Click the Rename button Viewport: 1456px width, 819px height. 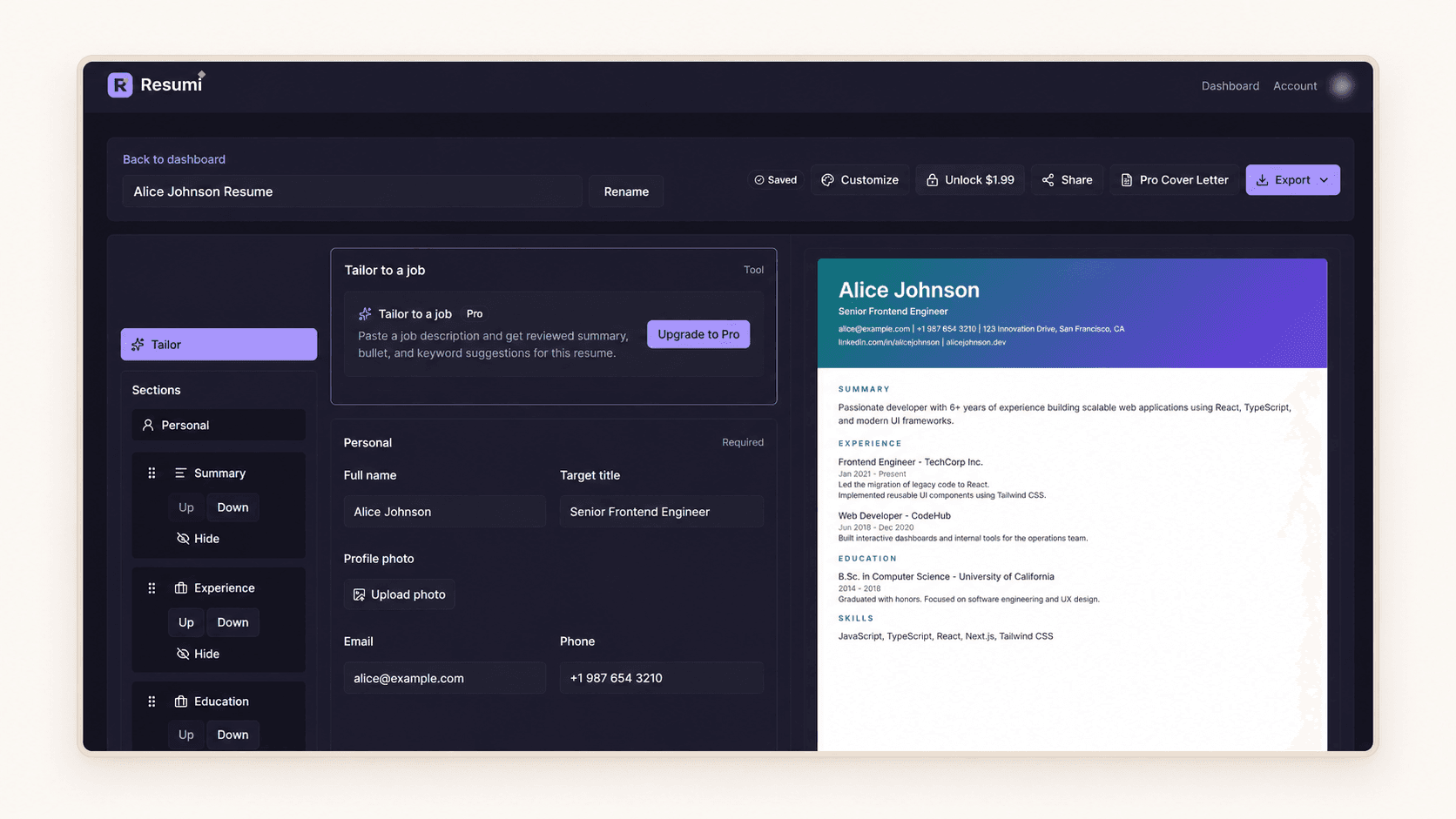(x=626, y=191)
